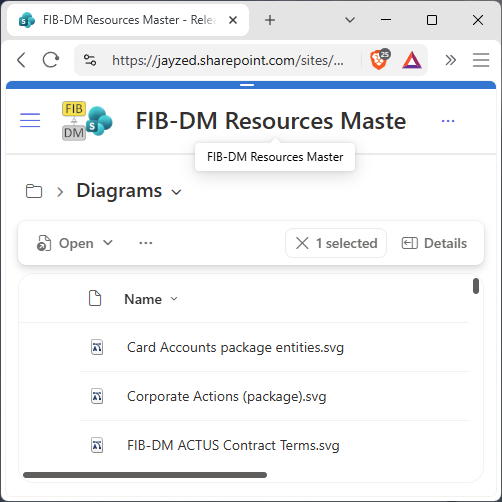
Task: Close the FIB-DM Resources Master tab
Action: [233, 20]
